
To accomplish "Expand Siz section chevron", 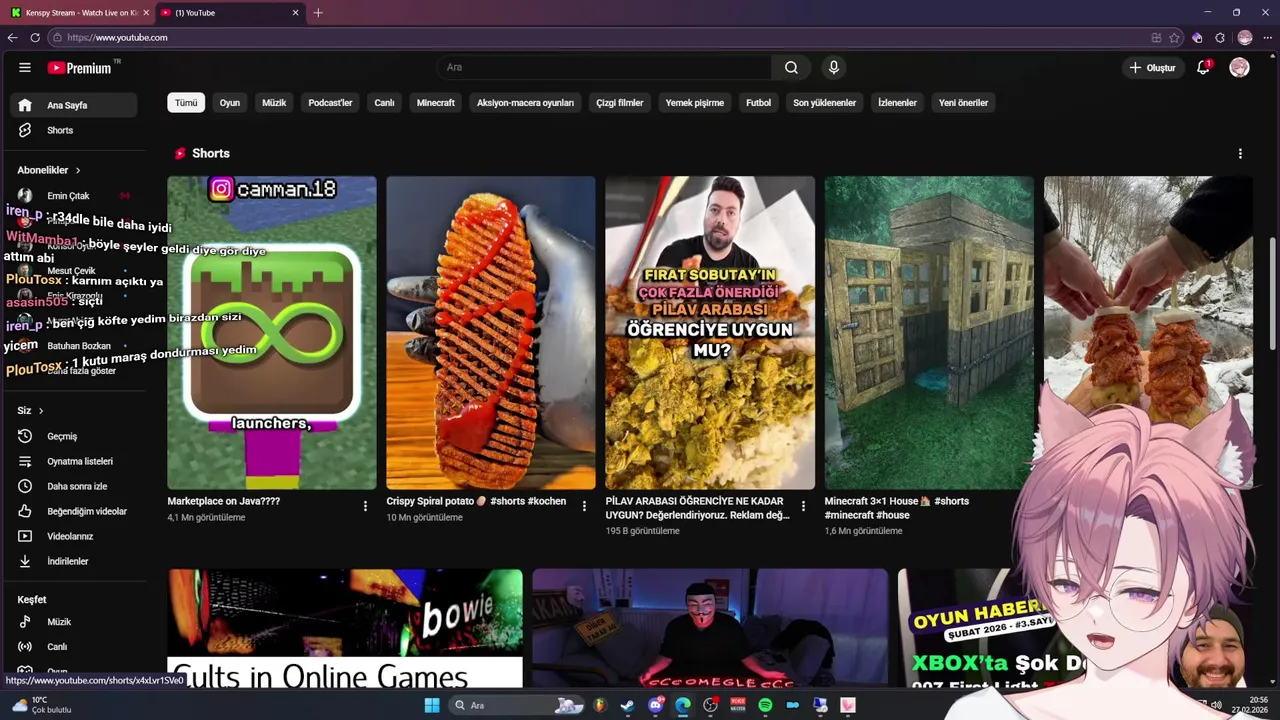I will click(x=40, y=411).
